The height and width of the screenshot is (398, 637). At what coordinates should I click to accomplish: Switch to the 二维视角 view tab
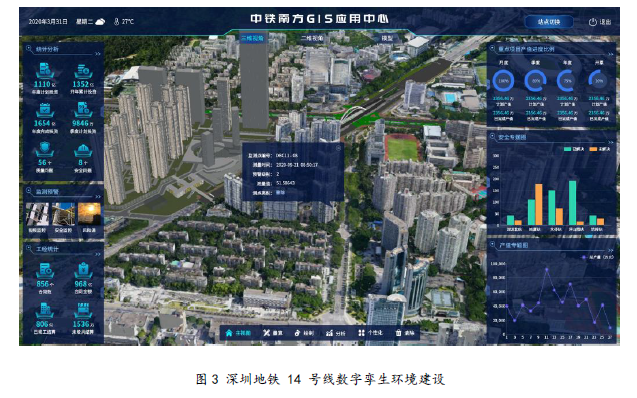[x=312, y=38]
